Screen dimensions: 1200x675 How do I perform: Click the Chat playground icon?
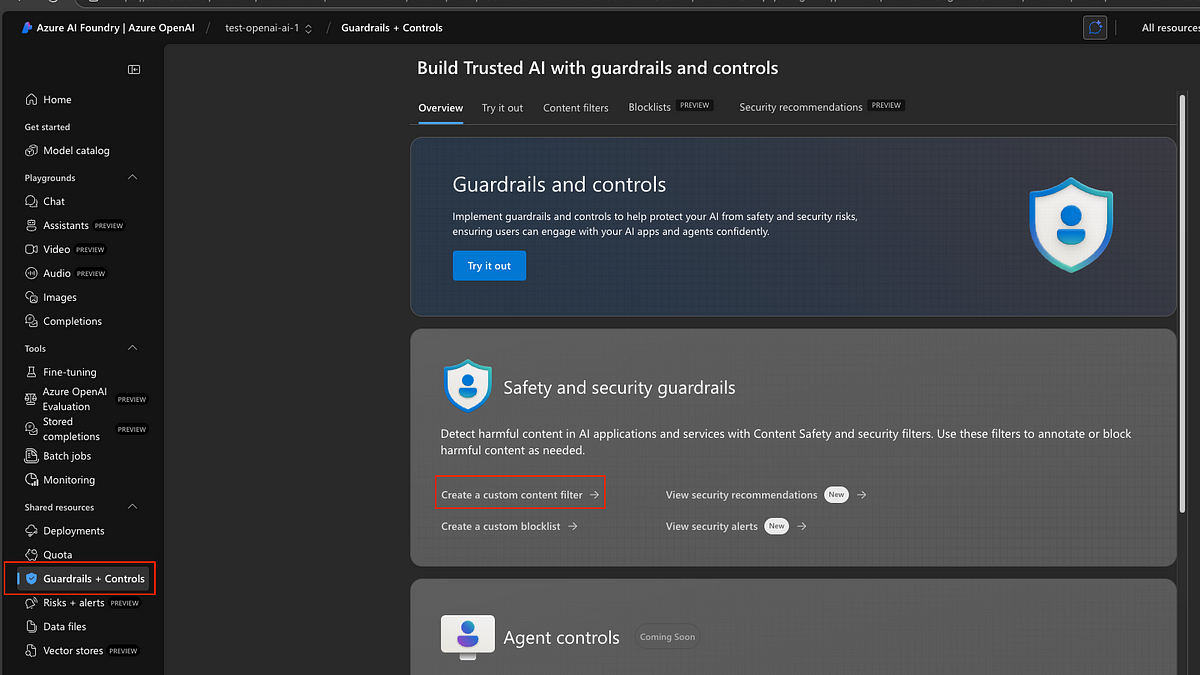(32, 202)
